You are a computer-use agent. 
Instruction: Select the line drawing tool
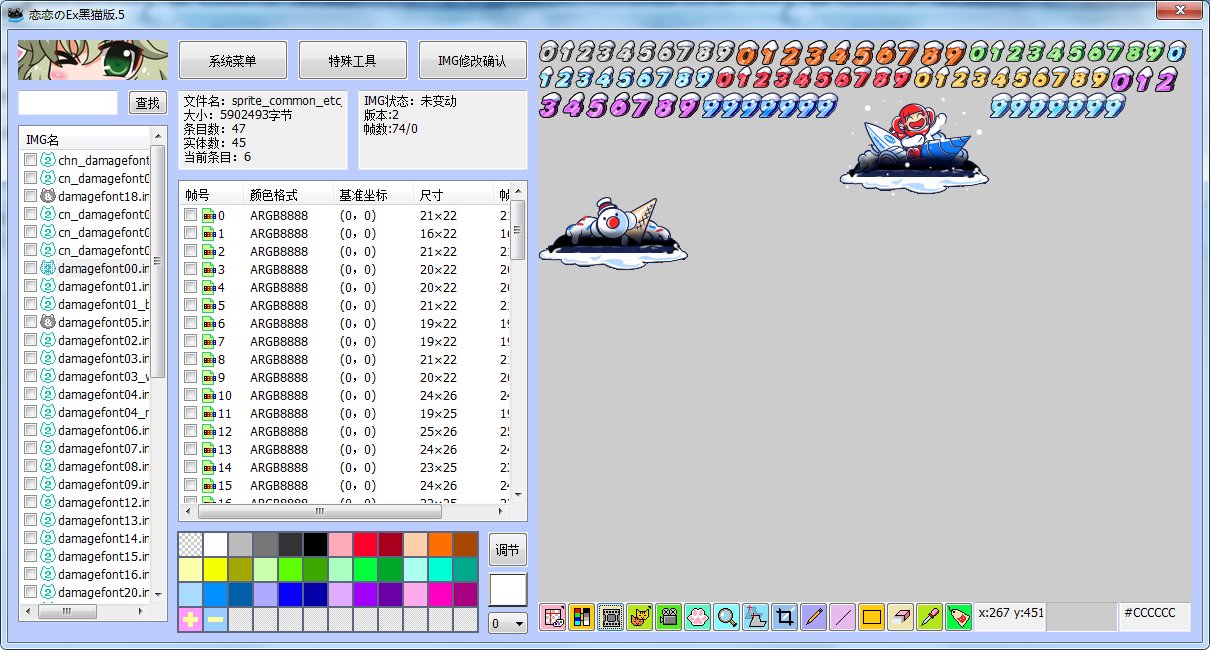coord(843,617)
